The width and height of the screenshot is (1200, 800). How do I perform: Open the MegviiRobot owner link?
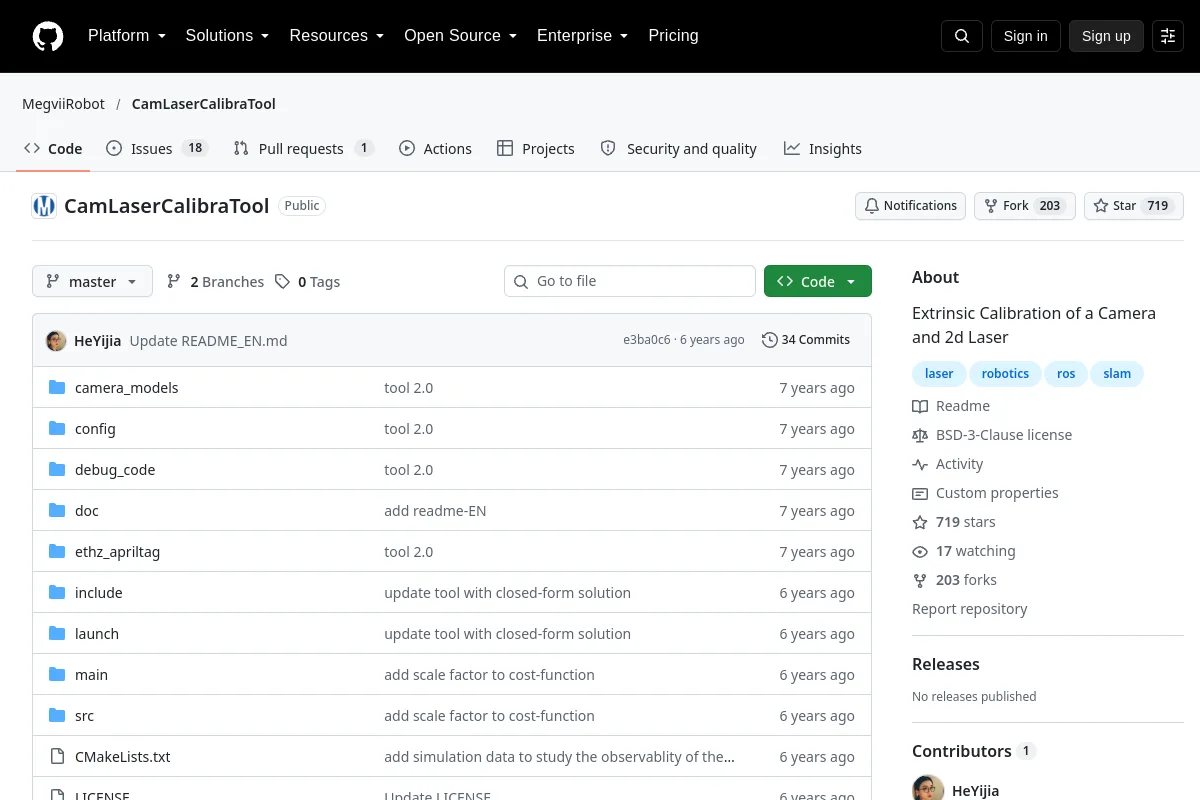[x=63, y=104]
